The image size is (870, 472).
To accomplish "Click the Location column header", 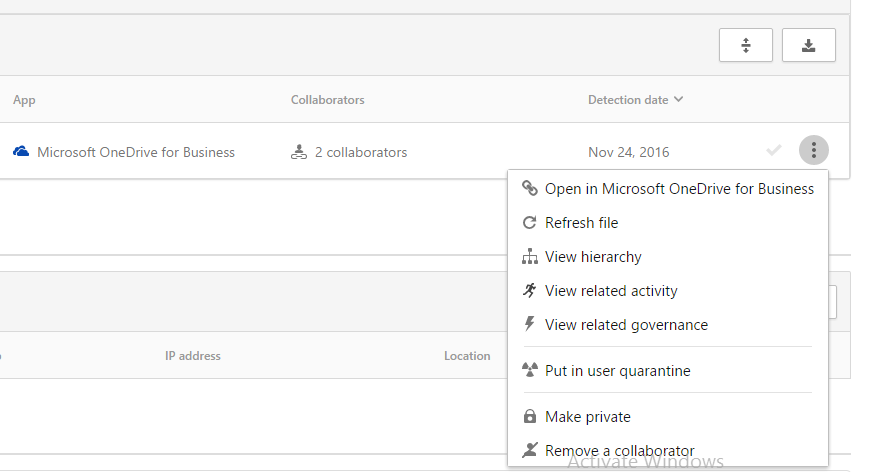I will tap(467, 356).
